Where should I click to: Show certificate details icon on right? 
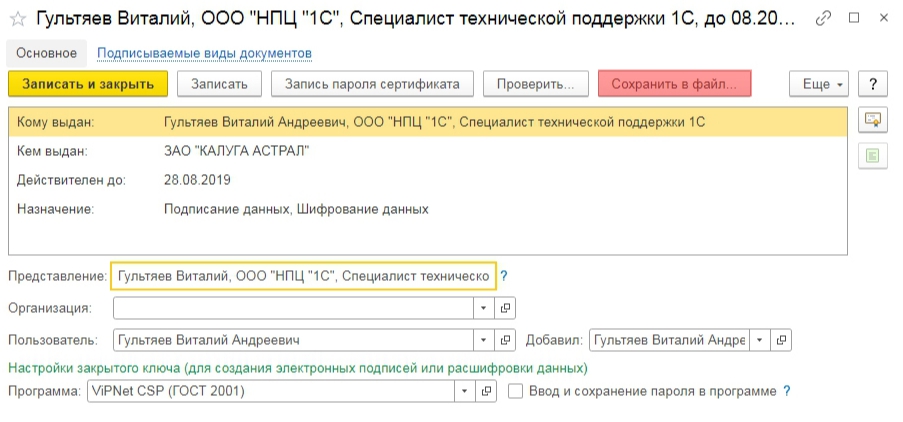(872, 120)
